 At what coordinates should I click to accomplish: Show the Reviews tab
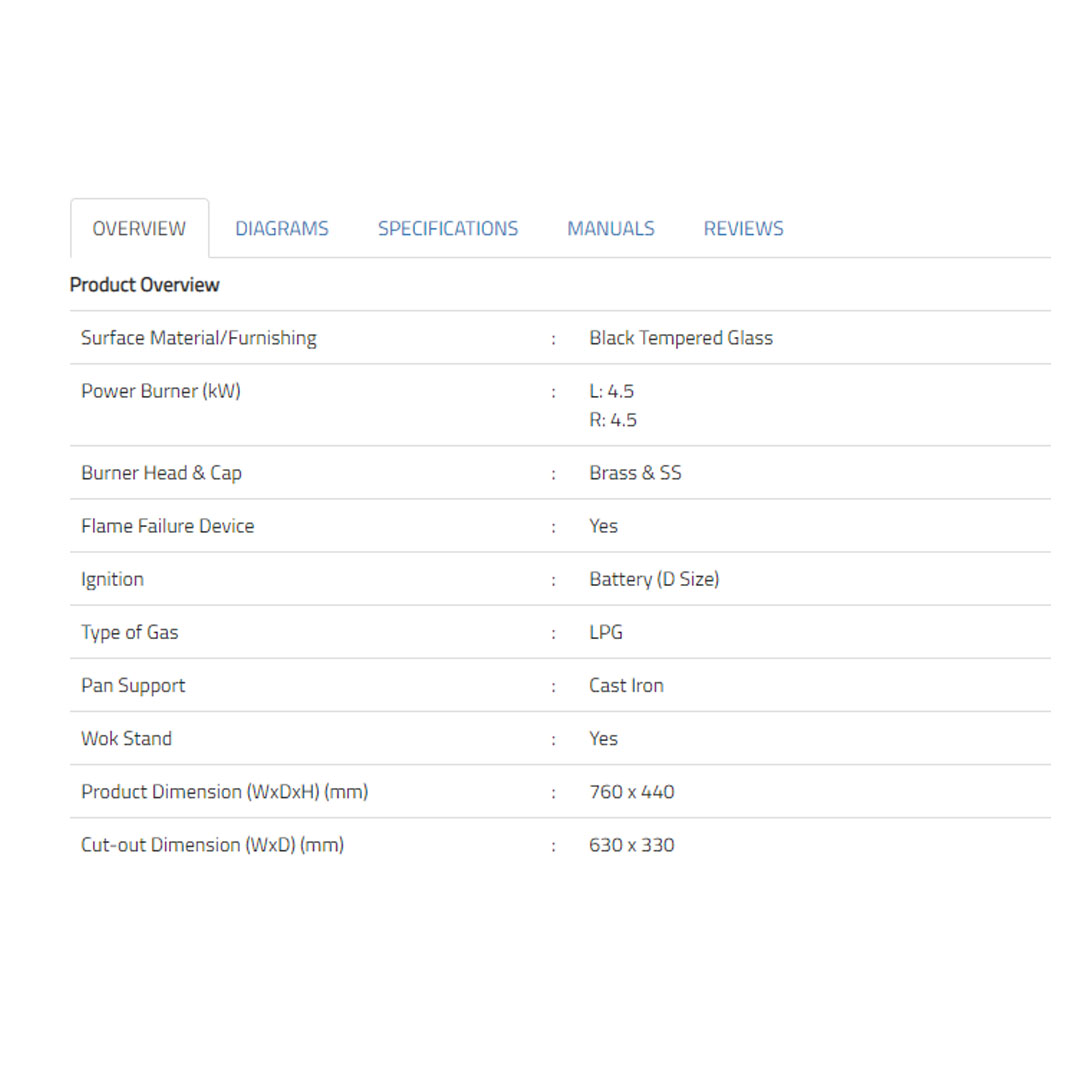743,229
